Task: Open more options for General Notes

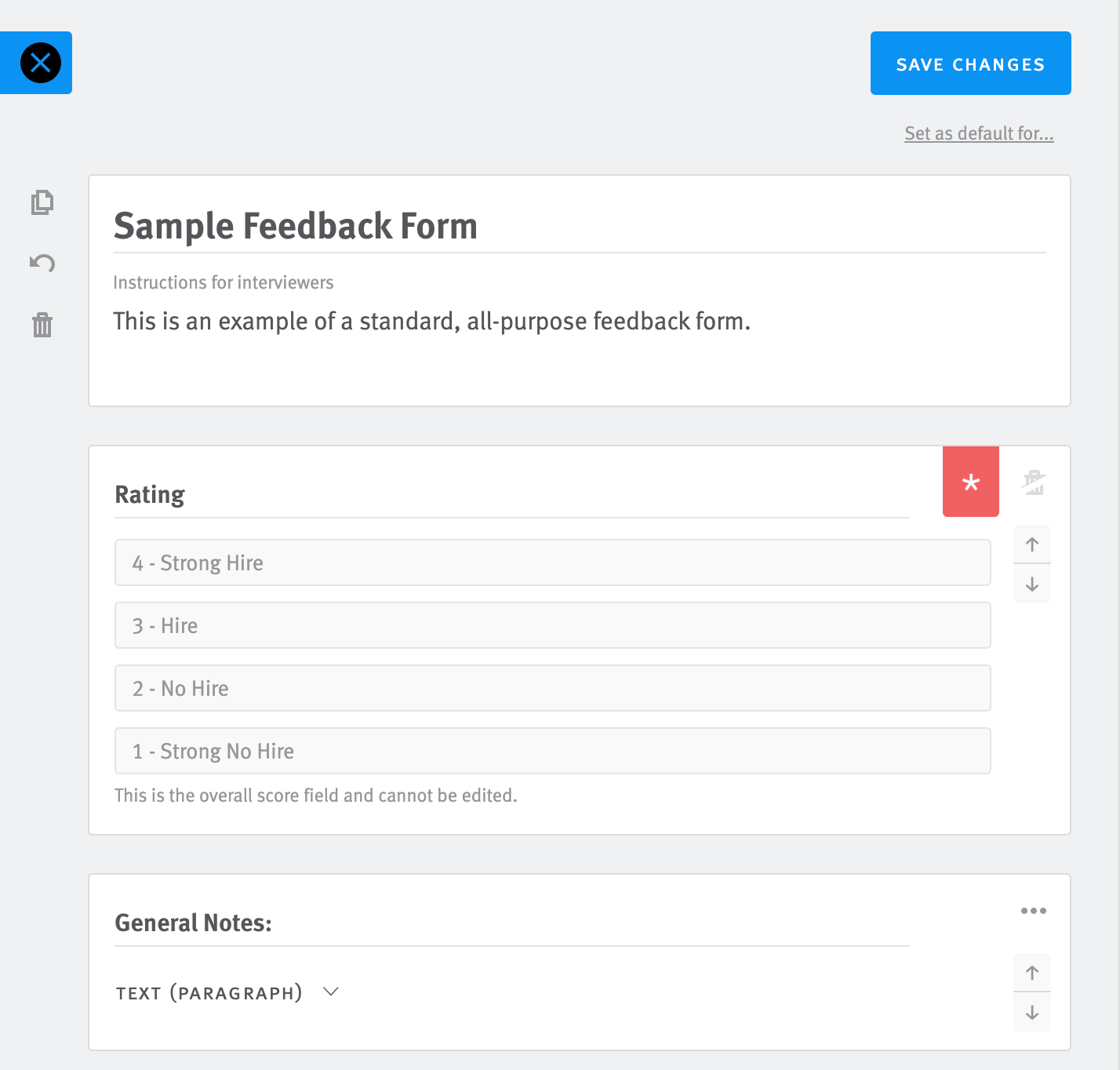Action: click(x=1033, y=910)
